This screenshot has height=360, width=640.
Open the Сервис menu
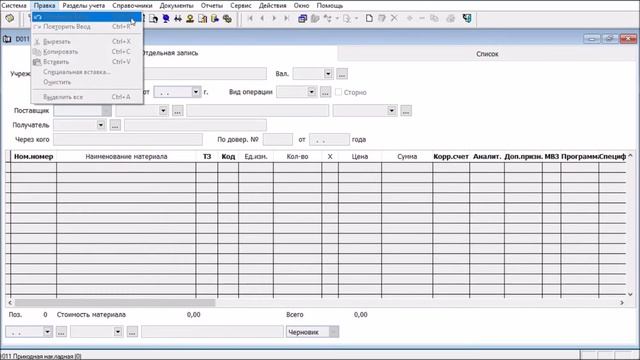click(241, 6)
